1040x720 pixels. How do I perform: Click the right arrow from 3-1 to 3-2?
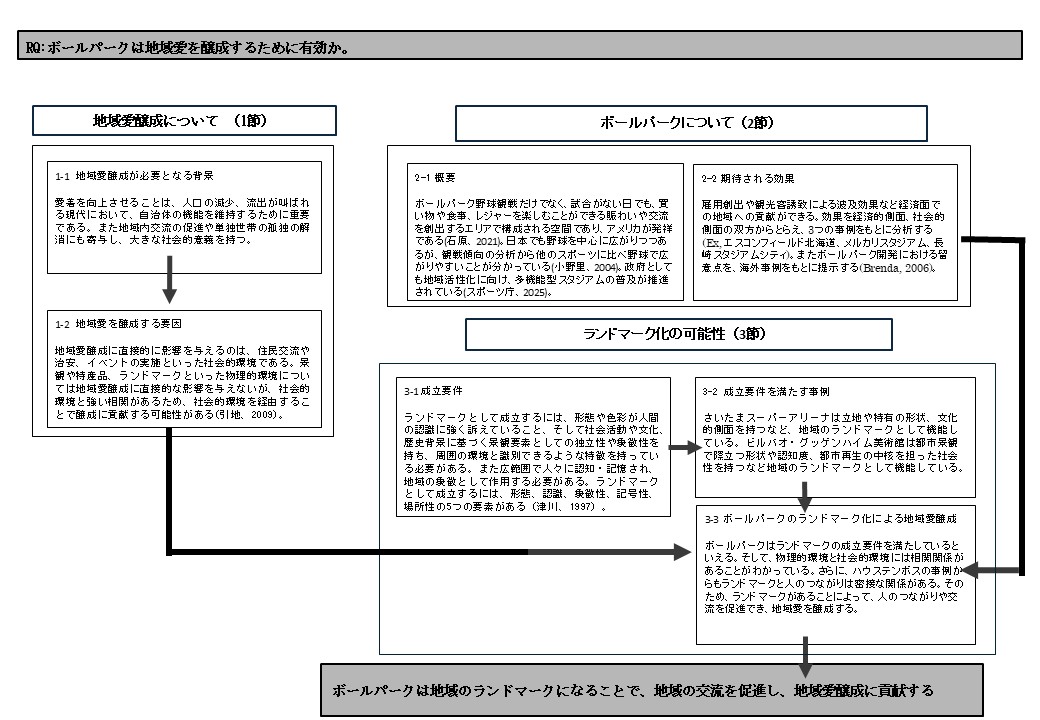pos(683,449)
